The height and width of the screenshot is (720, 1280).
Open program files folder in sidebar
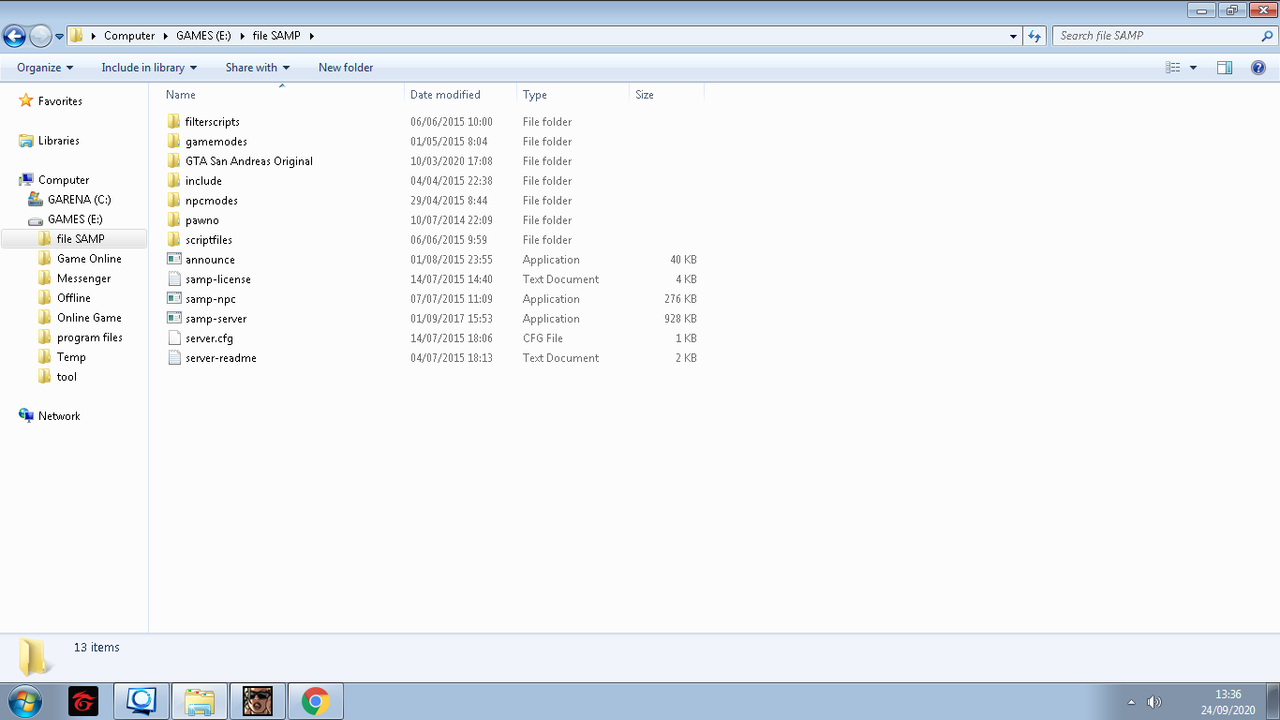(89, 338)
